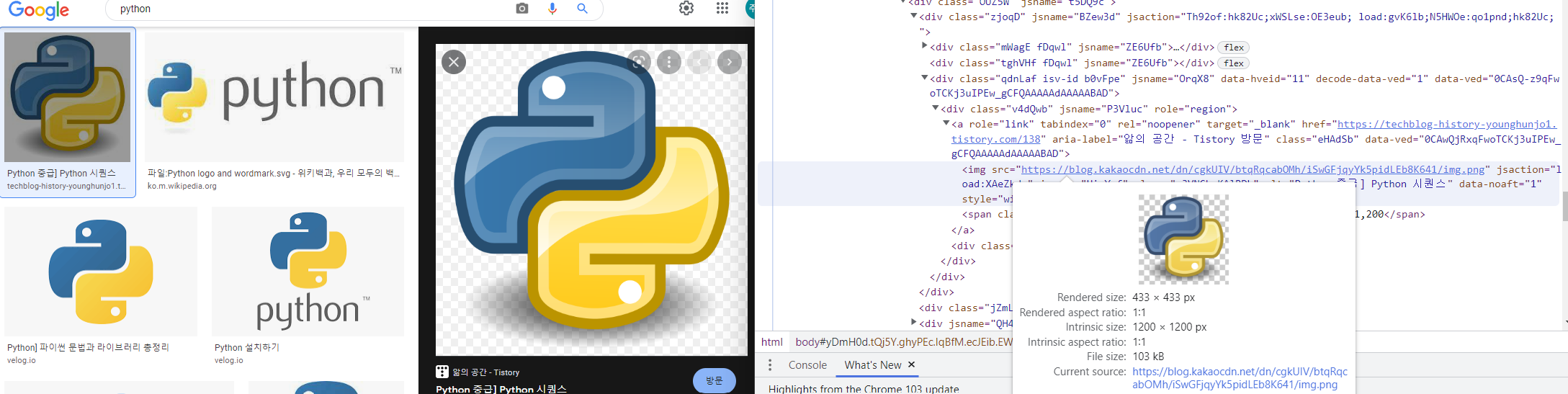Click File size 103 kB value
The image size is (1568, 394).
(x=1148, y=357)
